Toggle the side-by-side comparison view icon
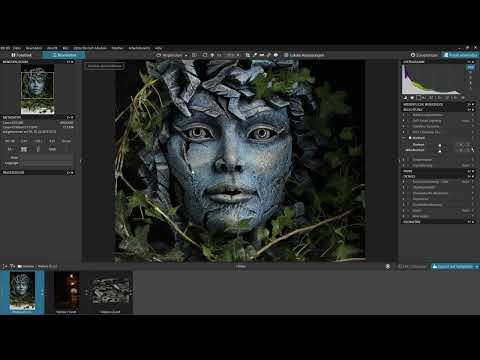Viewport: 480px width, 360px height. point(194,55)
